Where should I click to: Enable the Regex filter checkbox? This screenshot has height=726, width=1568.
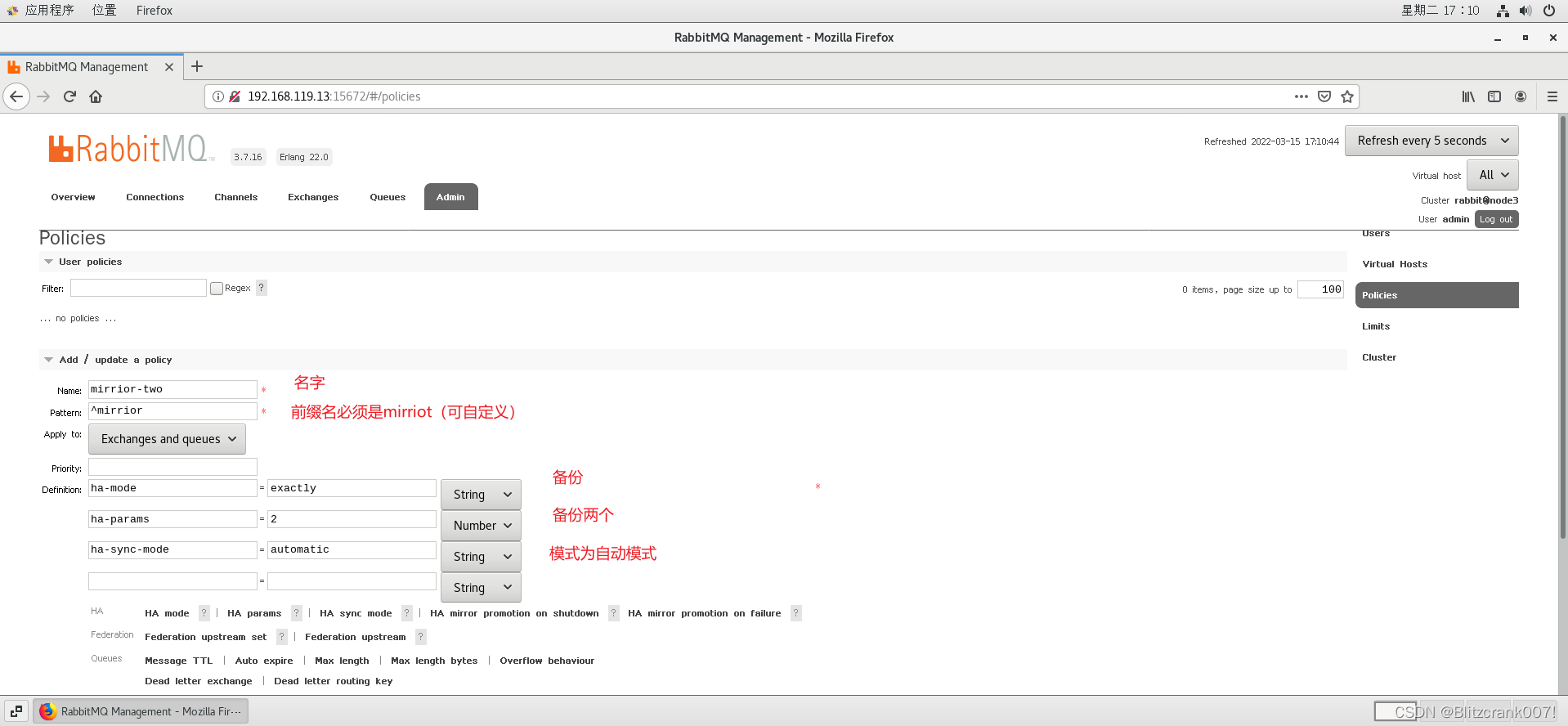point(217,289)
